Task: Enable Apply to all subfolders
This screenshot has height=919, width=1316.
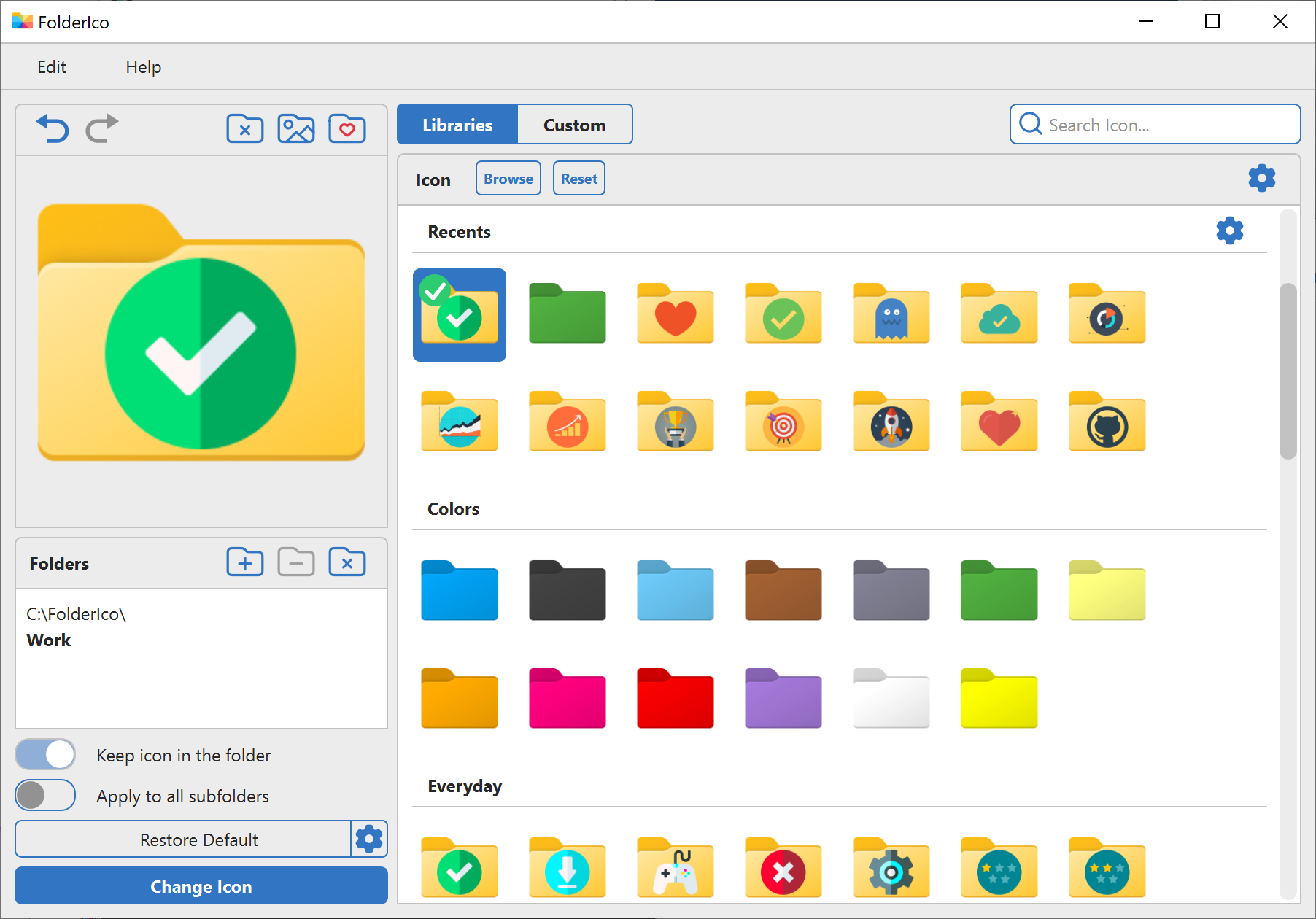Action: pos(44,795)
